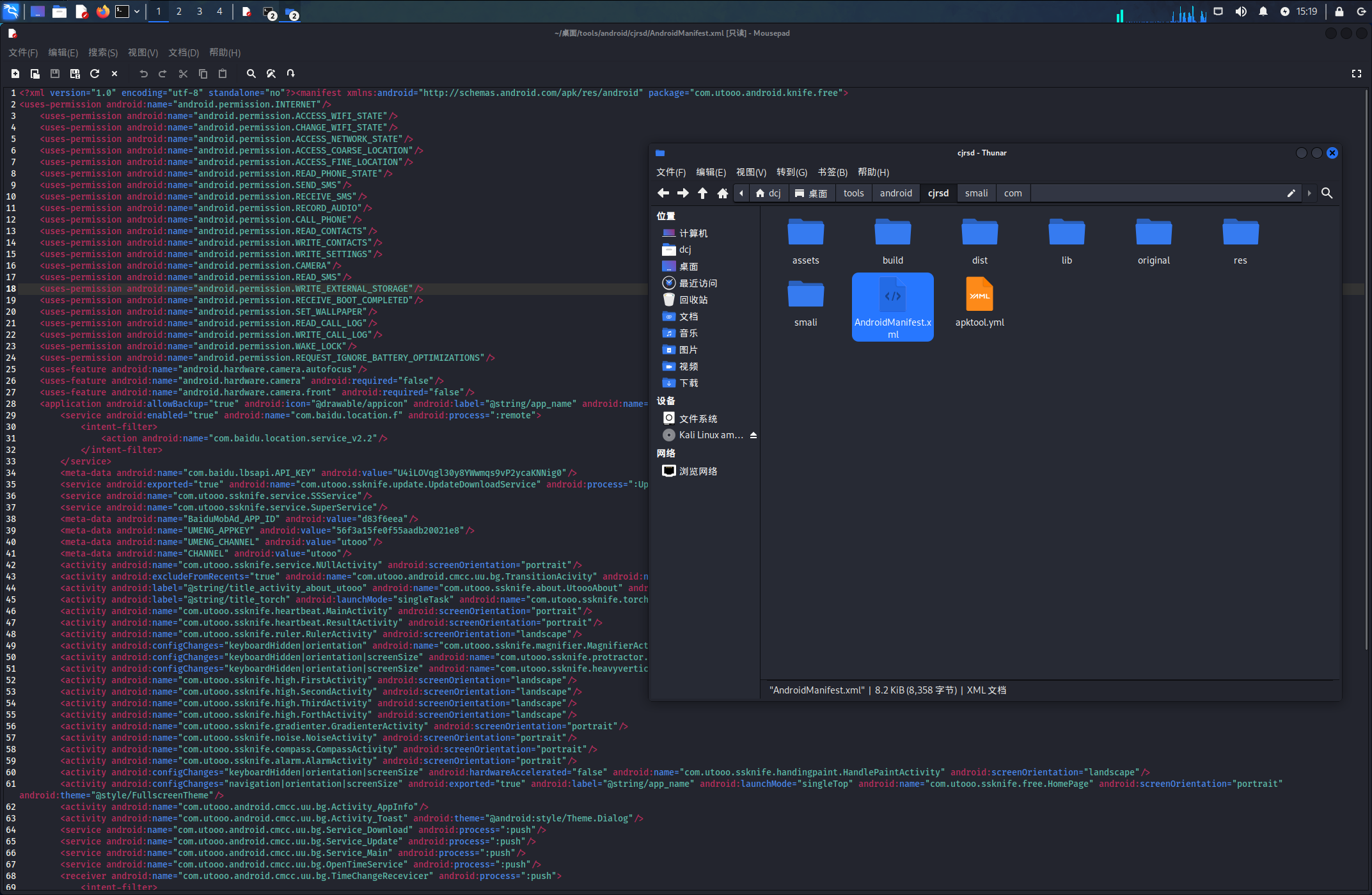Screen dimensions: 1372x895
Task: Open Mousepad 文档(D) menu
Action: 184,52
